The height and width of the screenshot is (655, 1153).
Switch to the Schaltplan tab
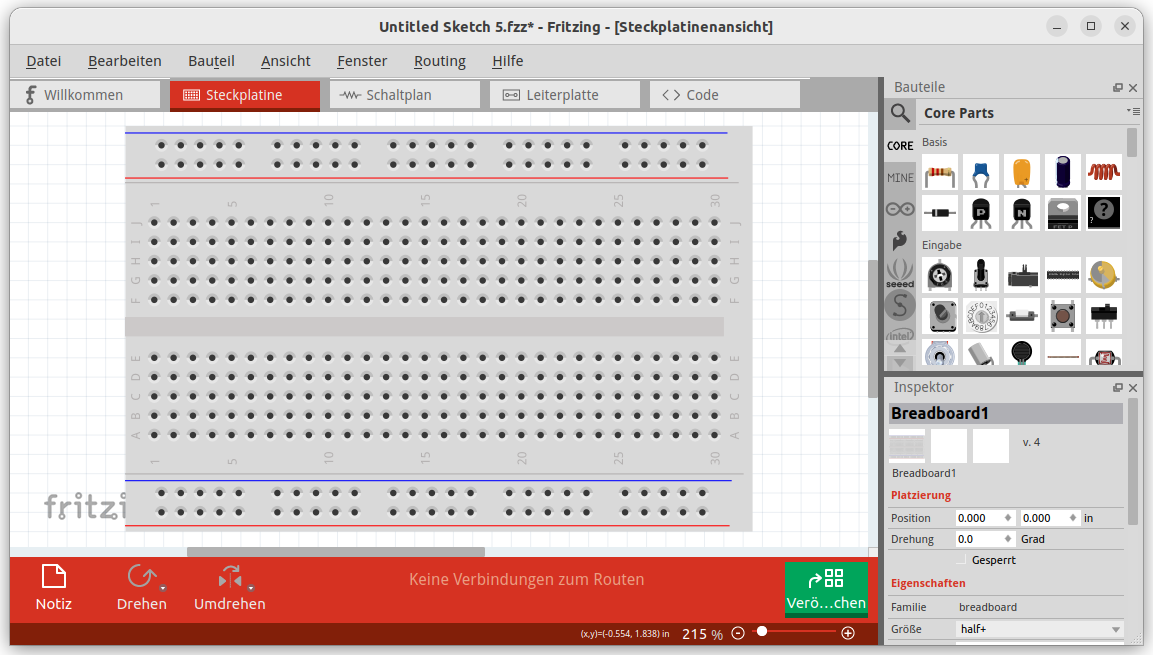click(404, 95)
